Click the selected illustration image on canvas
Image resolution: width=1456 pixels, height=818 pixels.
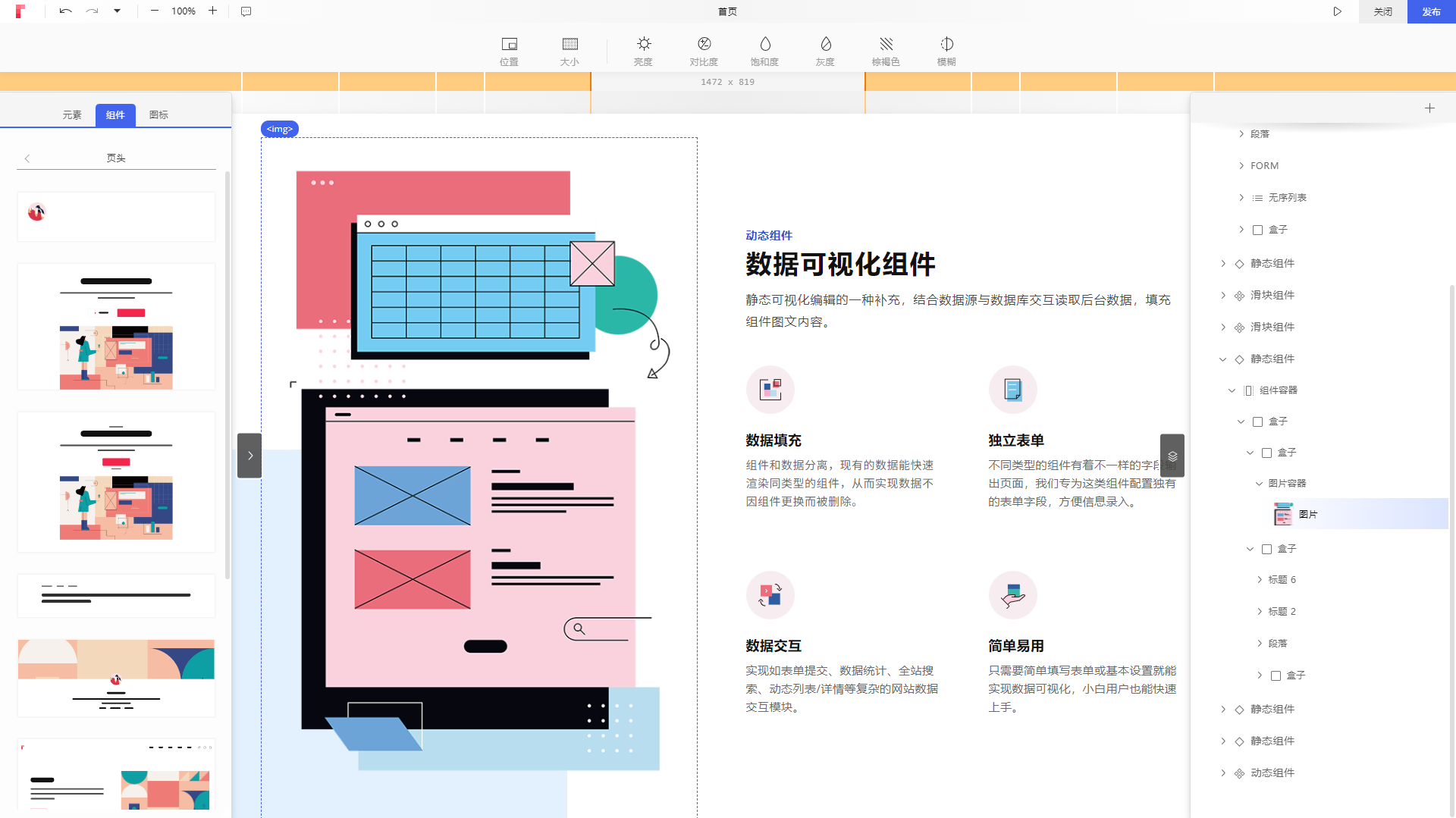coord(479,478)
